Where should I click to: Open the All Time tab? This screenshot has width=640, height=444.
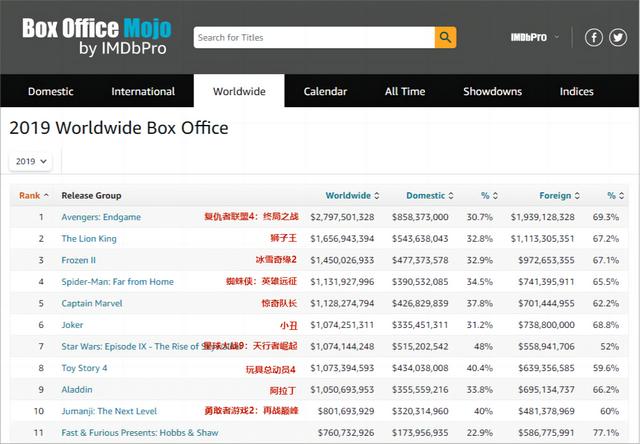click(405, 91)
